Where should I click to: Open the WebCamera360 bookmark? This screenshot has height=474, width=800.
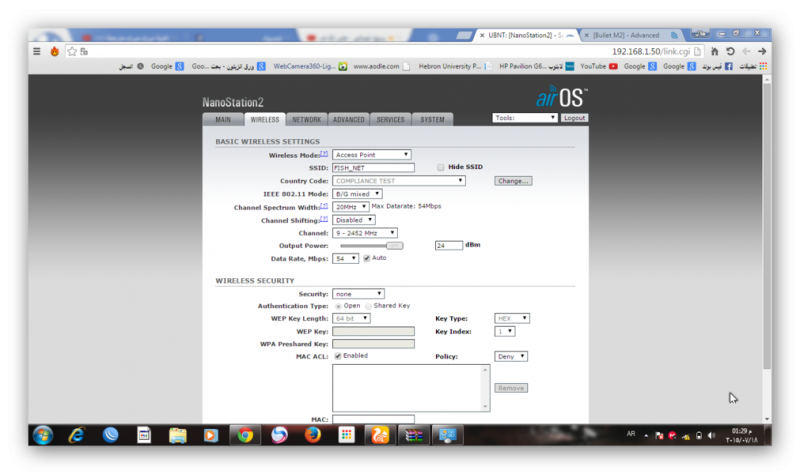pos(310,66)
